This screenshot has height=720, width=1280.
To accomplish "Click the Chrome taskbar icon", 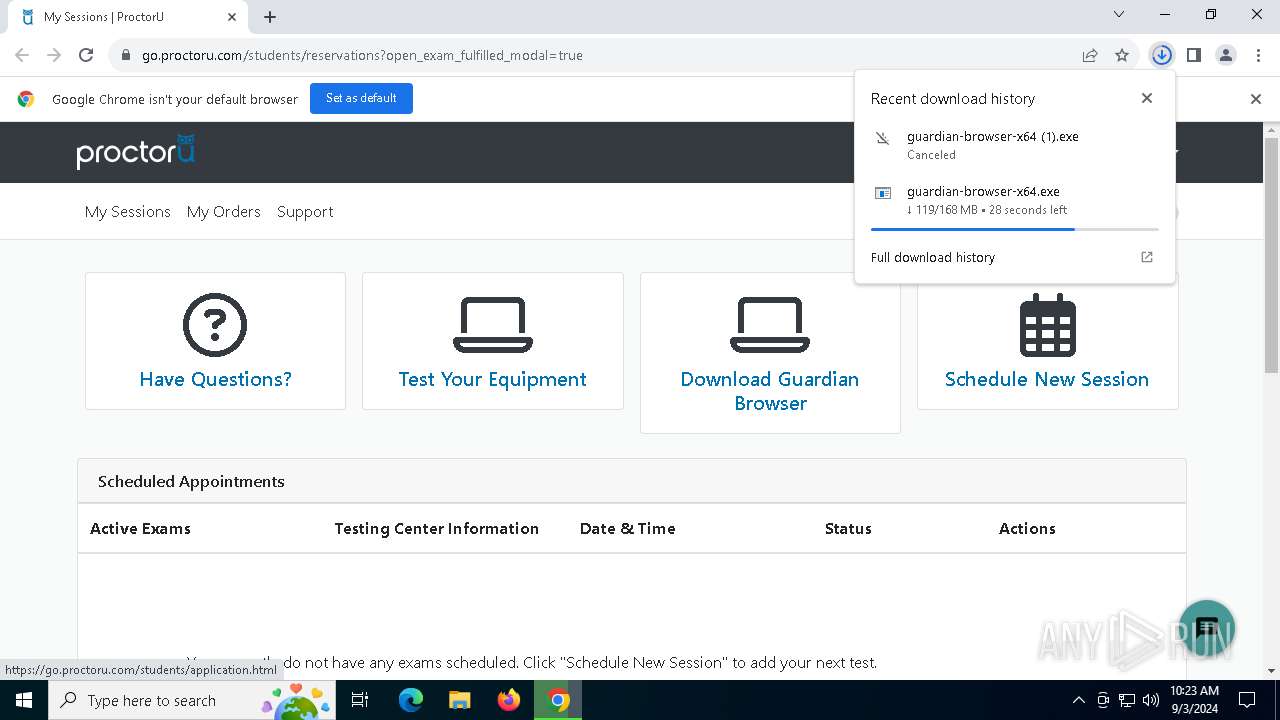I will (558, 700).
